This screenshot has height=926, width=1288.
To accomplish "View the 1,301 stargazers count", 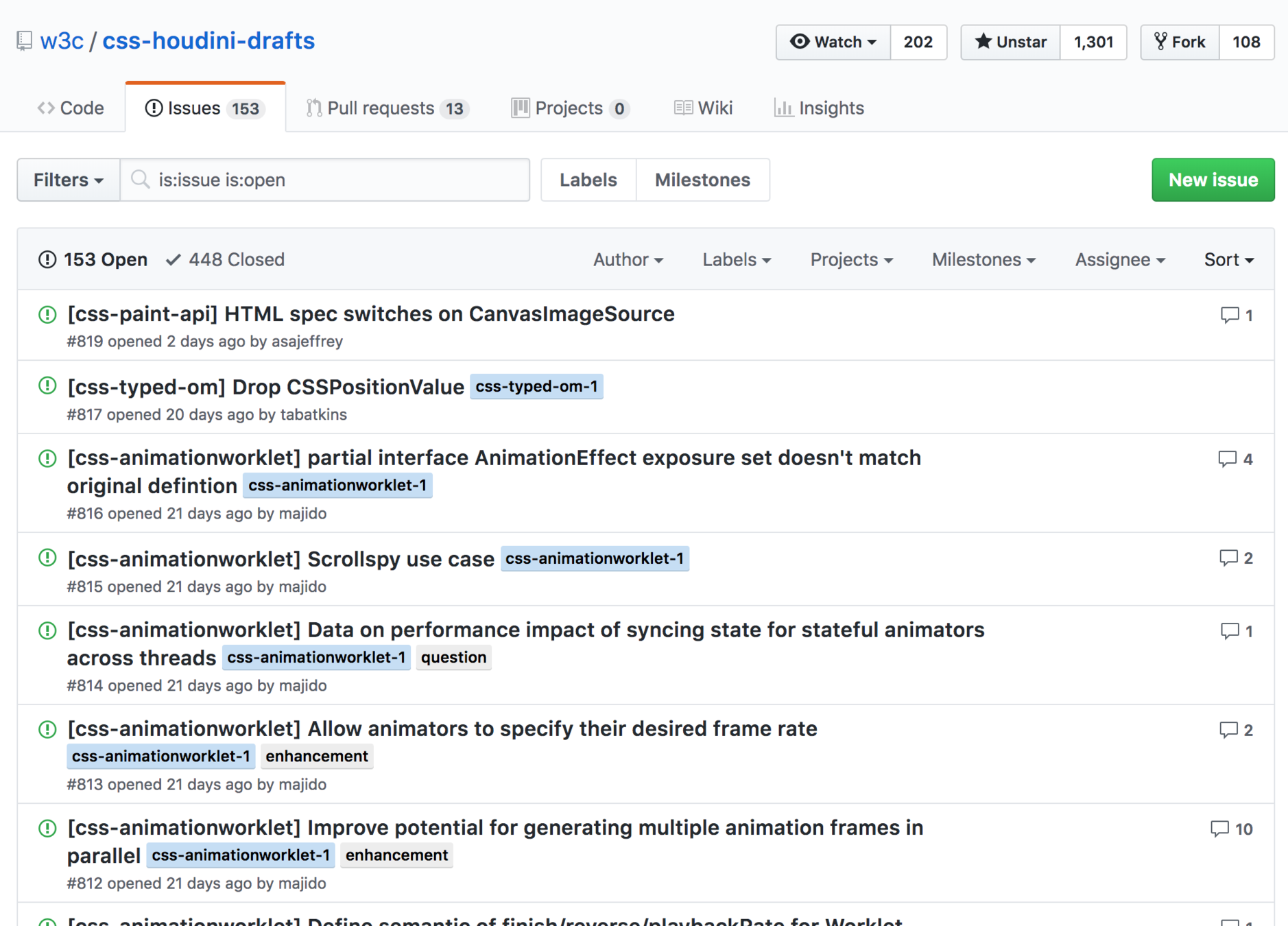I will (1093, 42).
